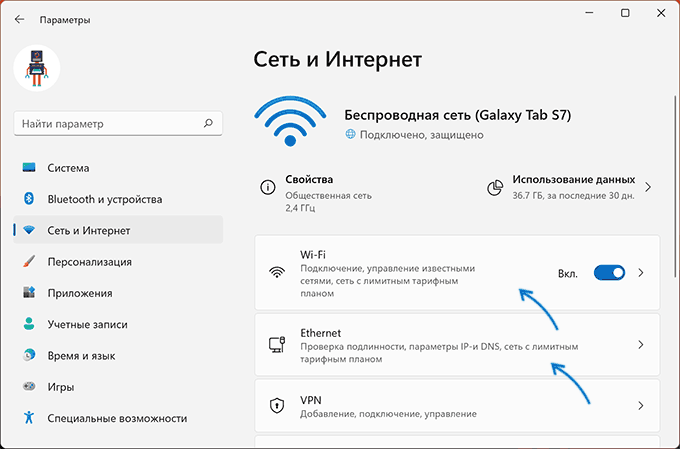Click the Bluetooth icon in the sidebar
The image size is (680, 449).
pyautogui.click(x=29, y=199)
